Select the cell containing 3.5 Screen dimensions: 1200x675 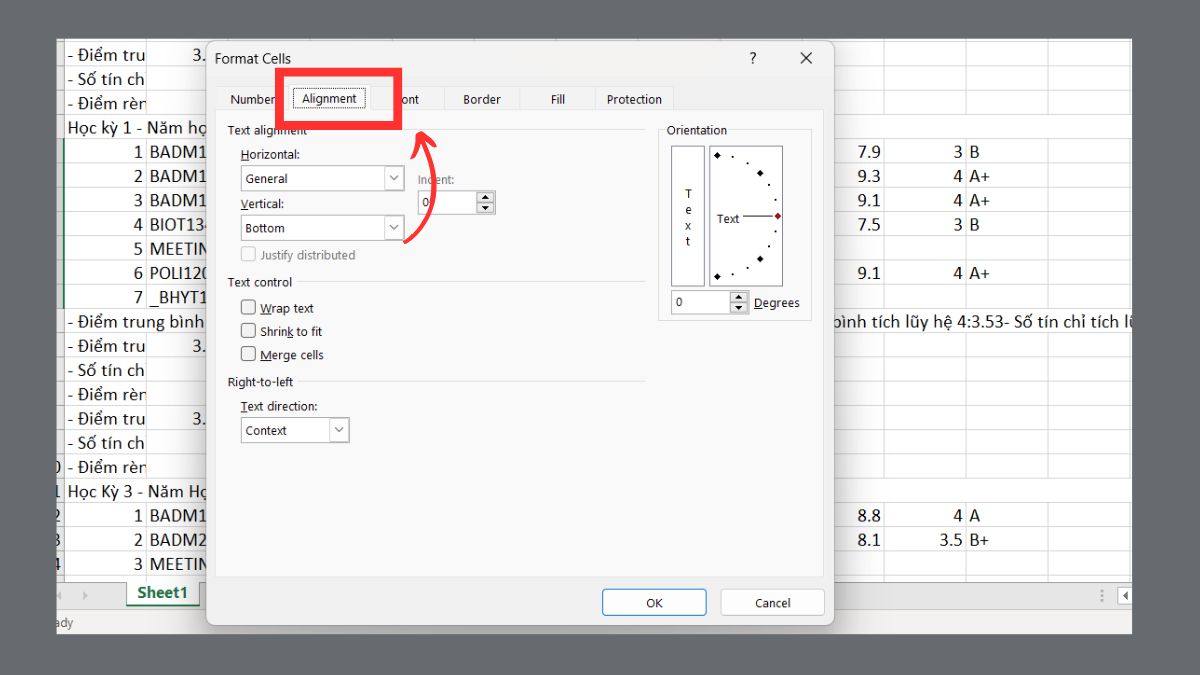pos(925,539)
